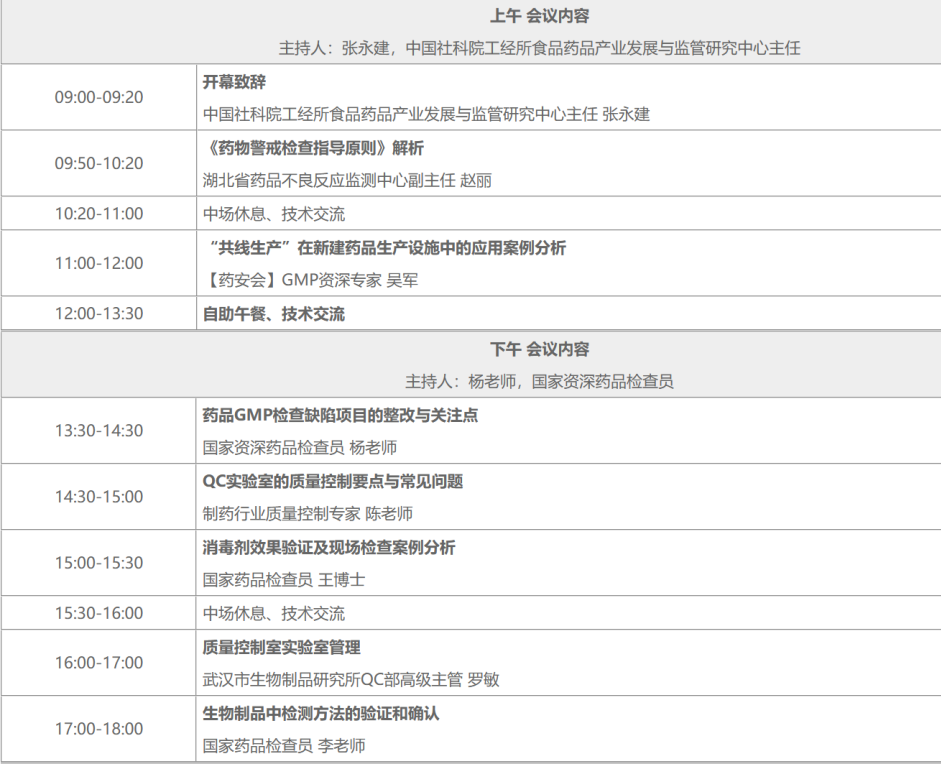Open the "共线生产" case analysis title
Viewport: 941px width, 764px height.
pyautogui.click(x=384, y=247)
